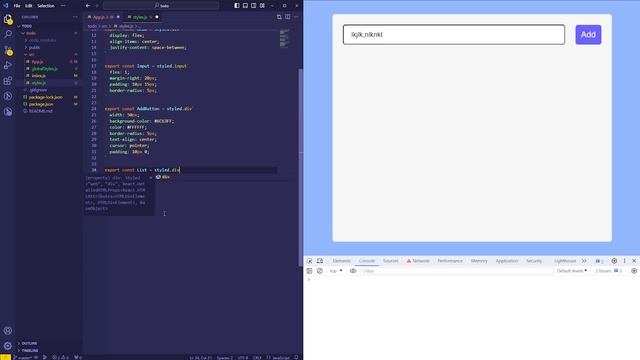Switch to the Application DevTools tab
The image size is (640, 360).
[507, 261]
